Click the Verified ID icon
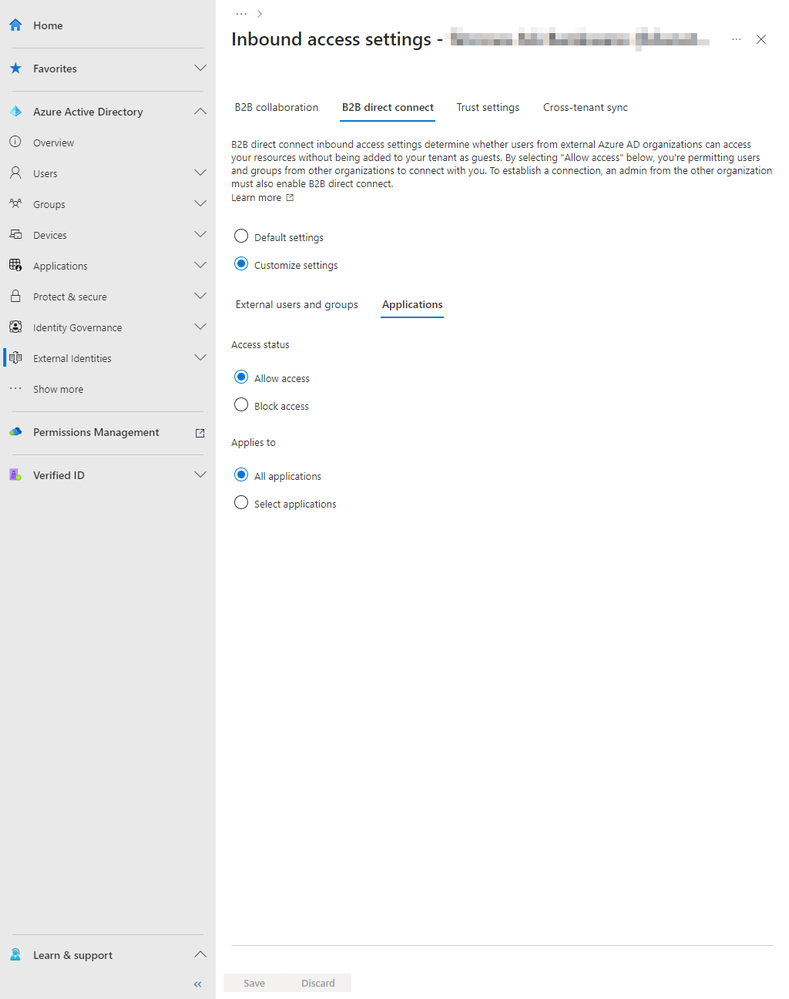 pos(16,475)
